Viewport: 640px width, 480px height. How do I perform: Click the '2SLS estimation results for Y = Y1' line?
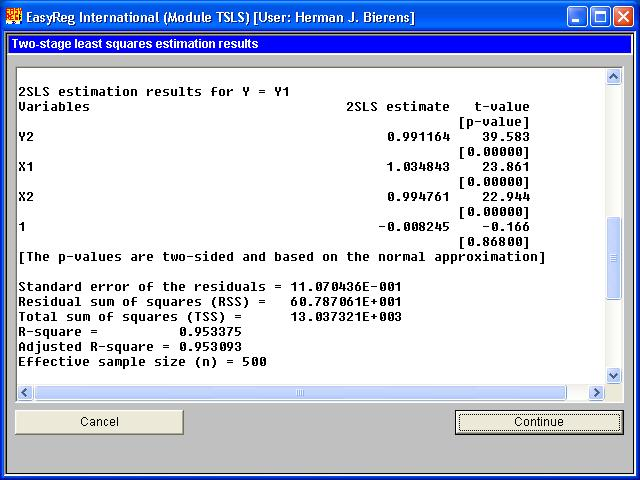[x=154, y=92]
